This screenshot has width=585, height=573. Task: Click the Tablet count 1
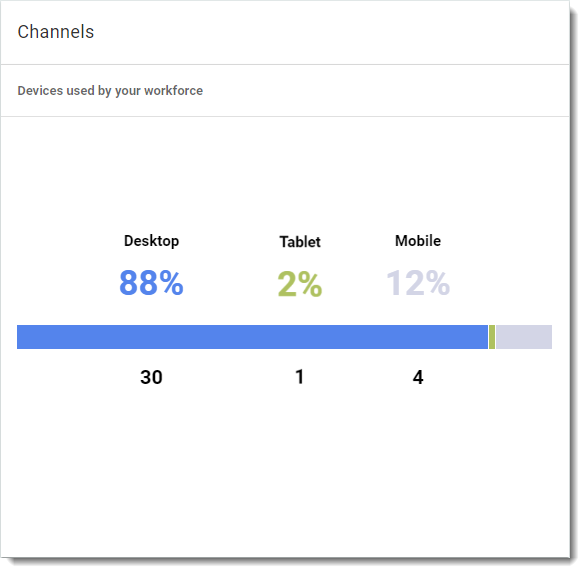[x=300, y=377]
